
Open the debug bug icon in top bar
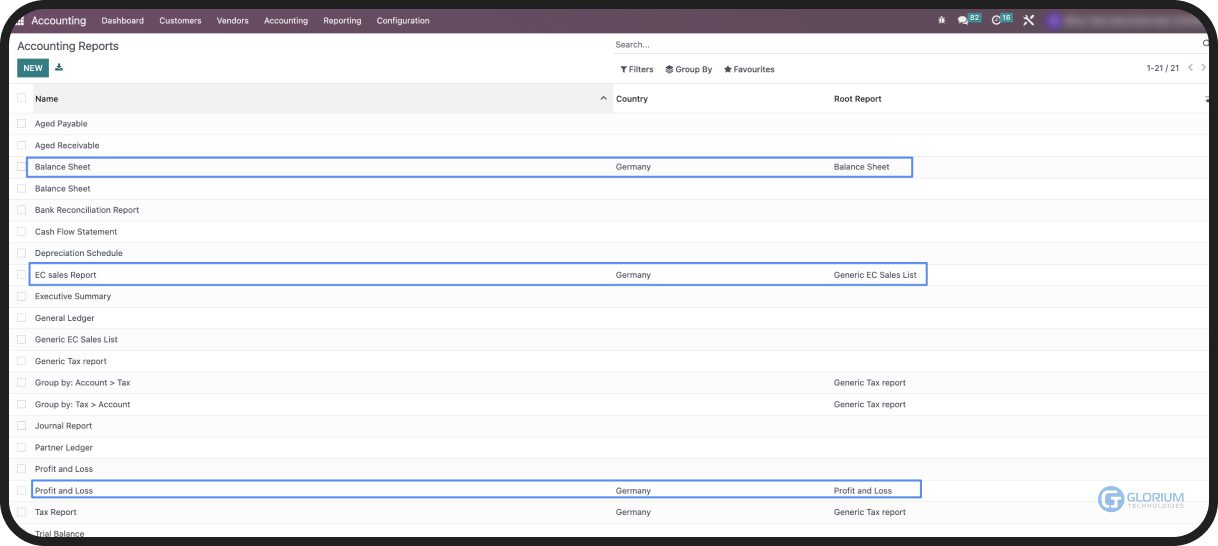tap(941, 21)
